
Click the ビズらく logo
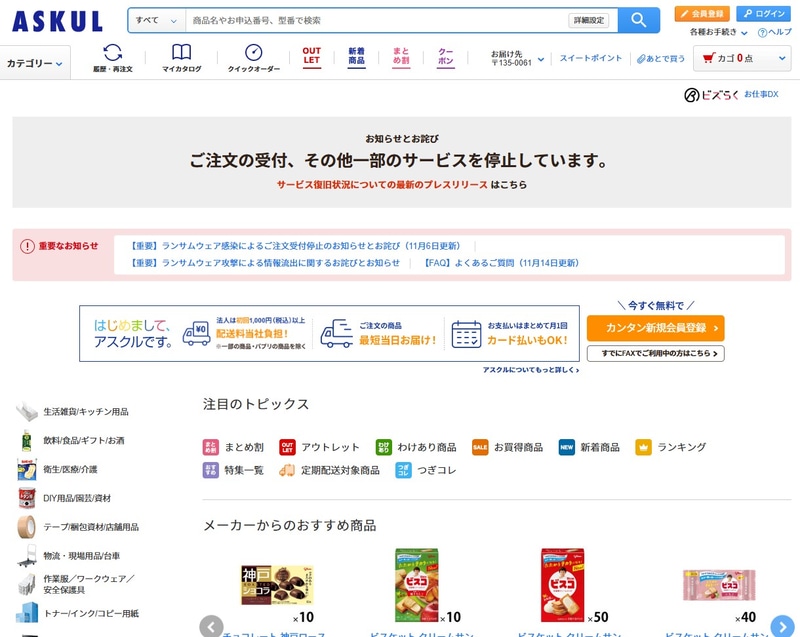[x=711, y=95]
